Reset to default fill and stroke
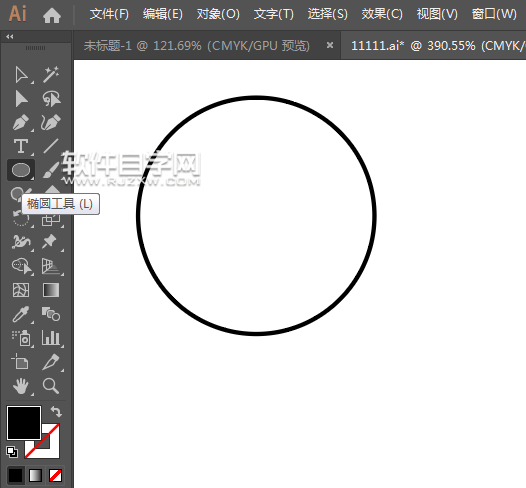Viewport: 526px width, 488px height. click(12, 452)
